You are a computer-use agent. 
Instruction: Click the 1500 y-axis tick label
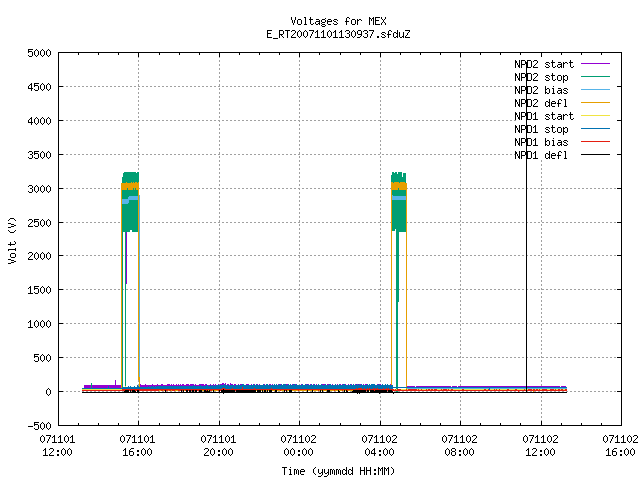pos(39,290)
